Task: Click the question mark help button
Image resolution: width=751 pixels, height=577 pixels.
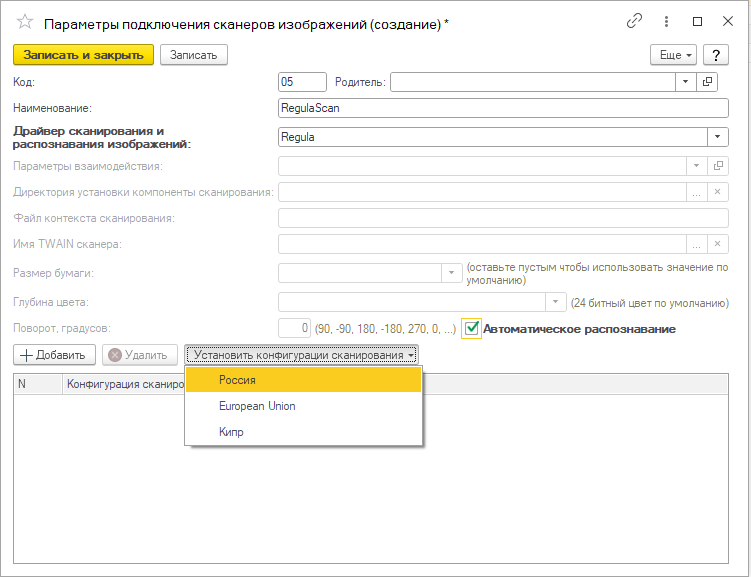Action: 715,55
